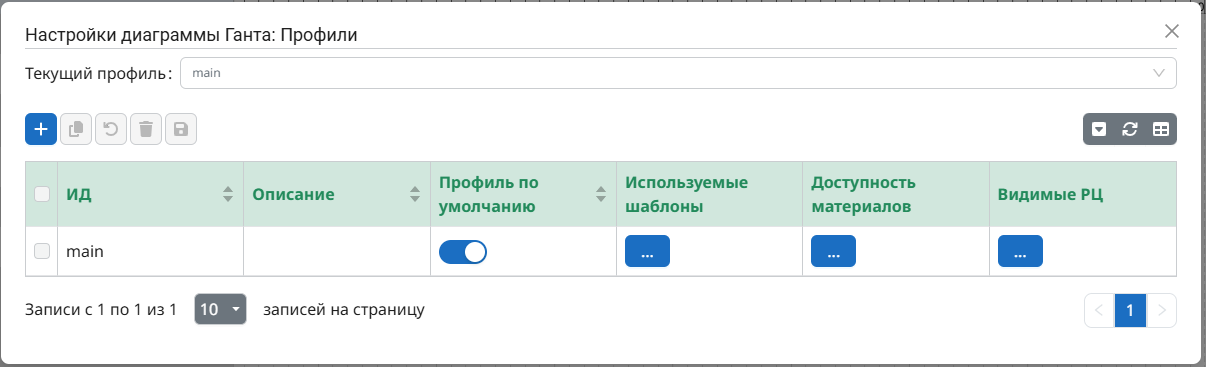Open Используемые шаблоны ellipsis button
Image resolution: width=1206 pixels, height=367 pixels.
[x=647, y=252]
